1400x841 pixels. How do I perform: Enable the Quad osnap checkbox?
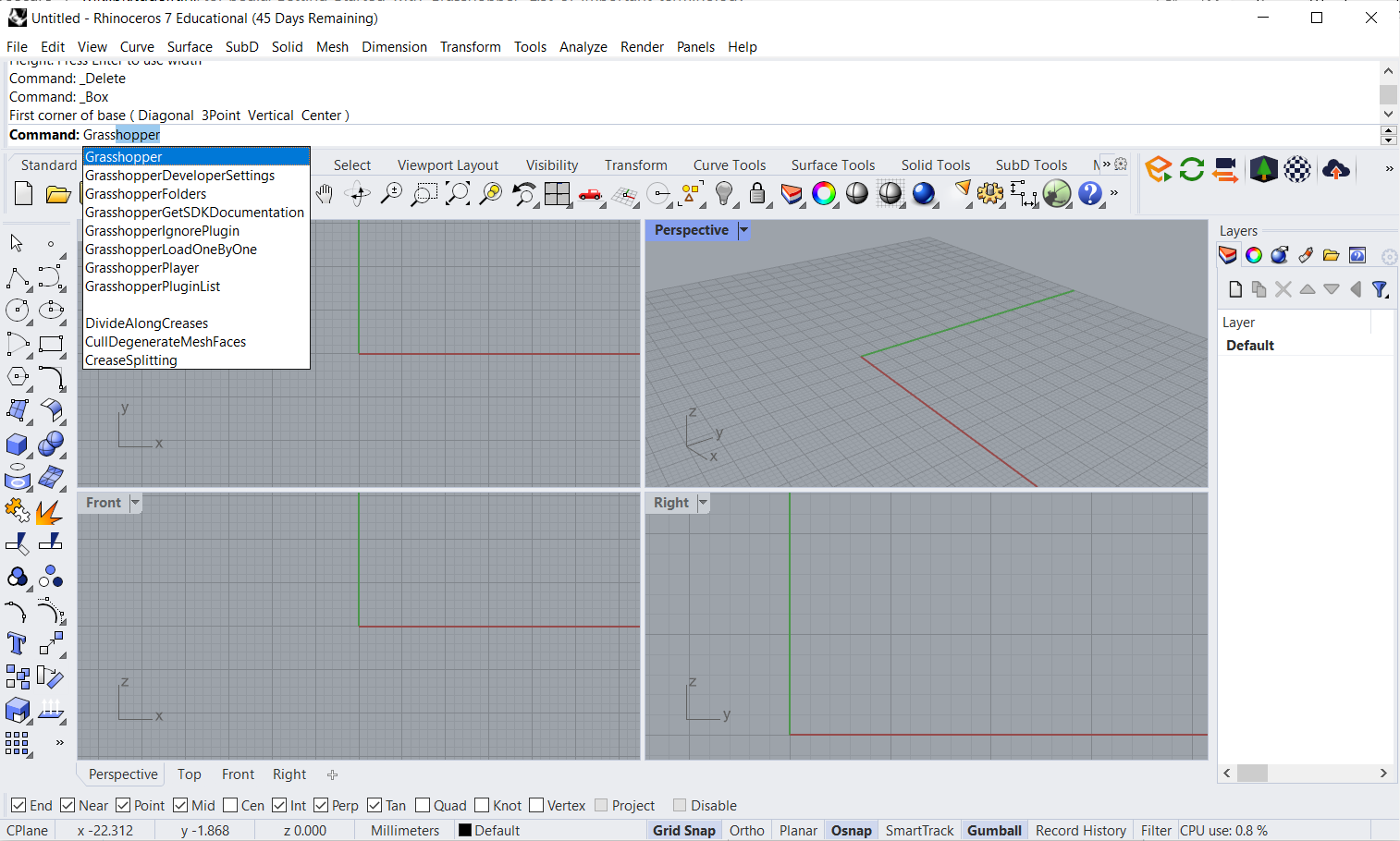tap(423, 806)
